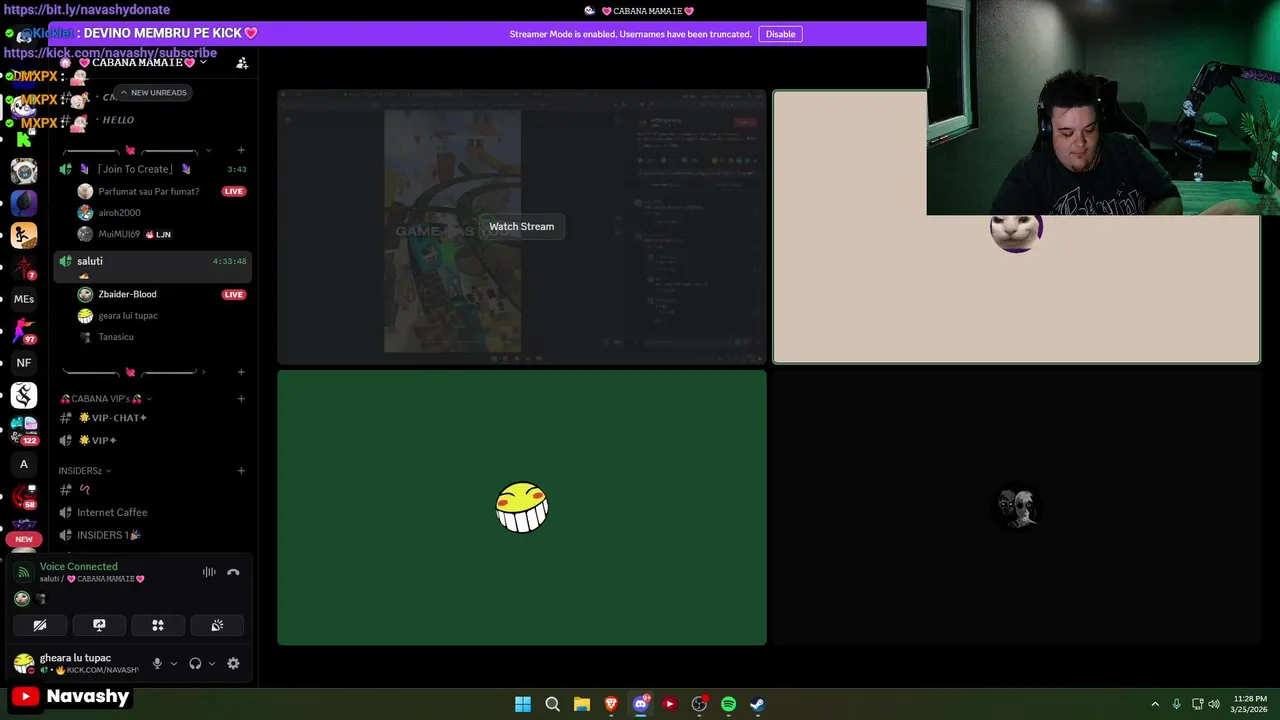Open User Settings gear
Viewport: 1280px width, 720px height.
tap(233, 663)
